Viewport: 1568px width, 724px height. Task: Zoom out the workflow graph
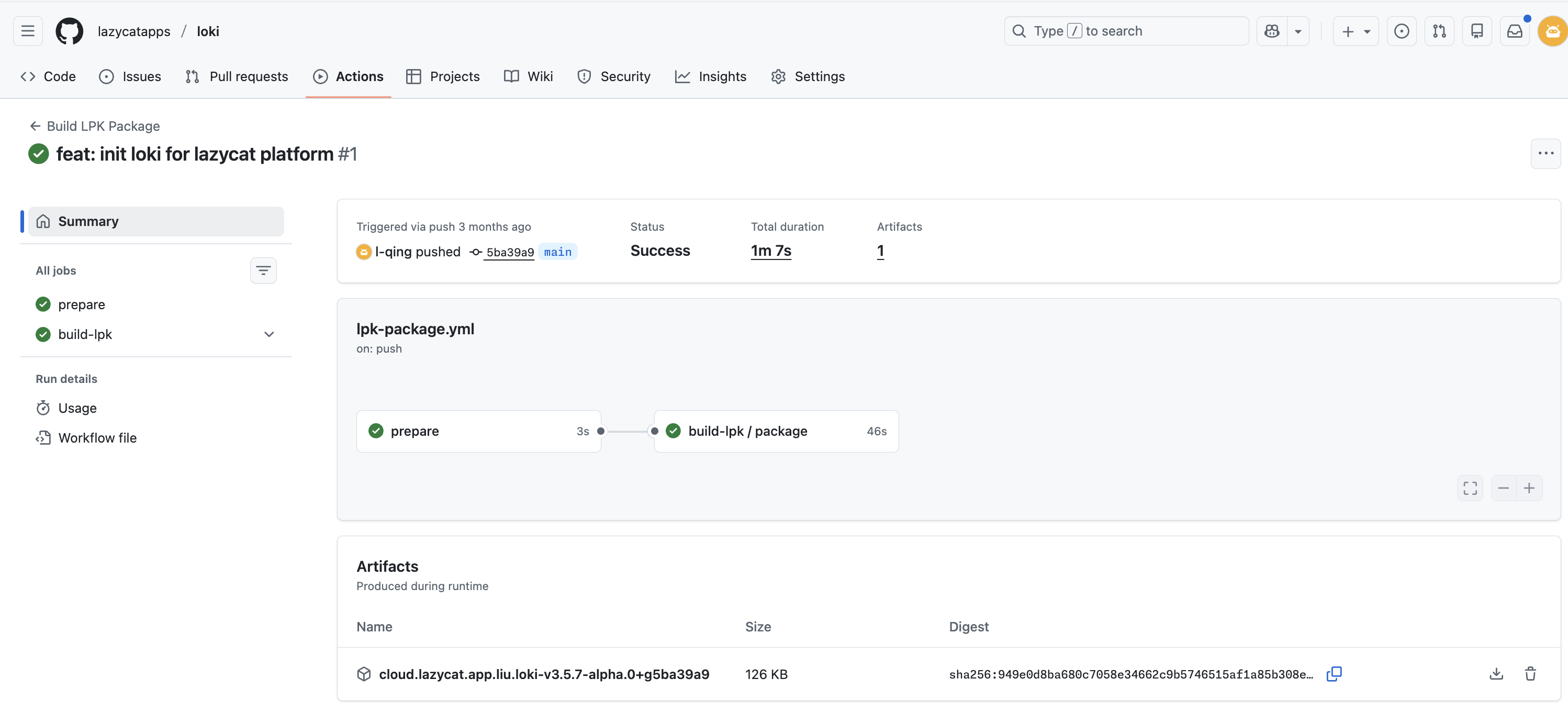click(x=1504, y=488)
